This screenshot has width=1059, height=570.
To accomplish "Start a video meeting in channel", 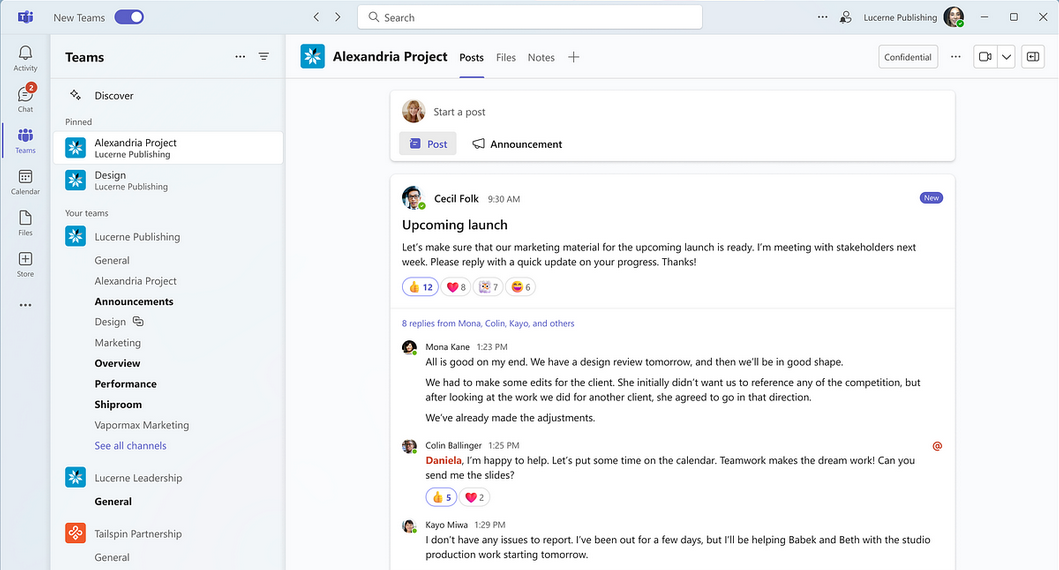I will coord(985,57).
